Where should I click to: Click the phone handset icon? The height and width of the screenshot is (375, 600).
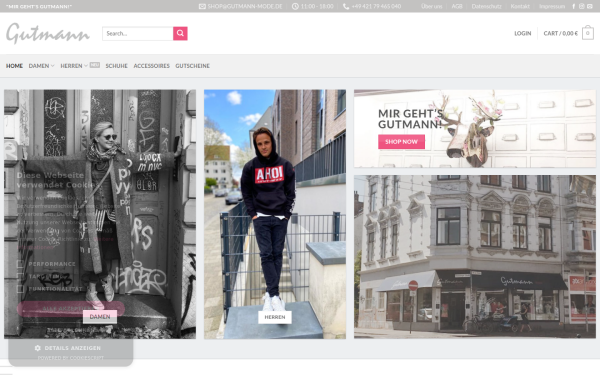[x=346, y=7]
